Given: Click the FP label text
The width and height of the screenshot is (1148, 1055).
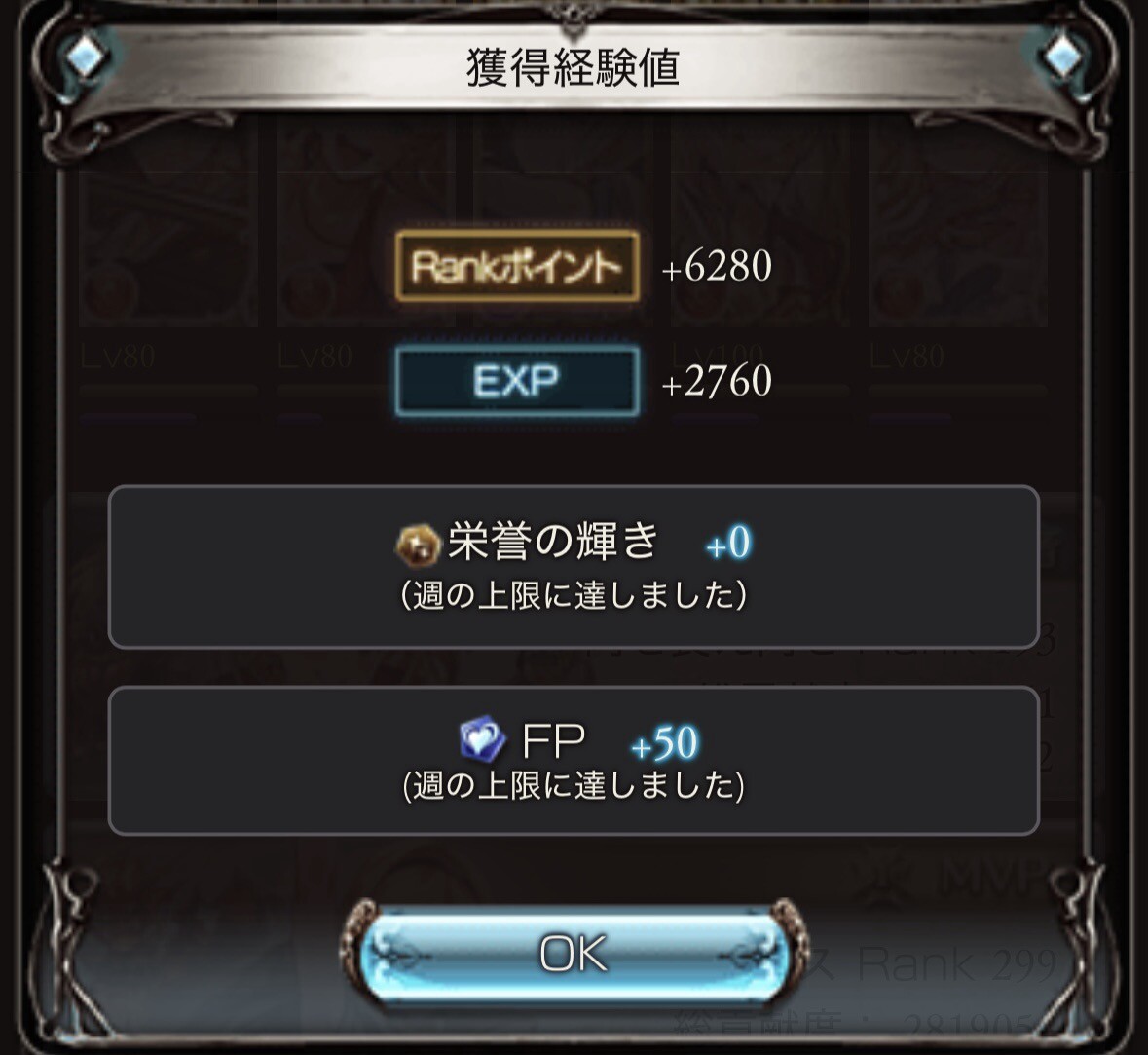Looking at the screenshot, I should 553,741.
